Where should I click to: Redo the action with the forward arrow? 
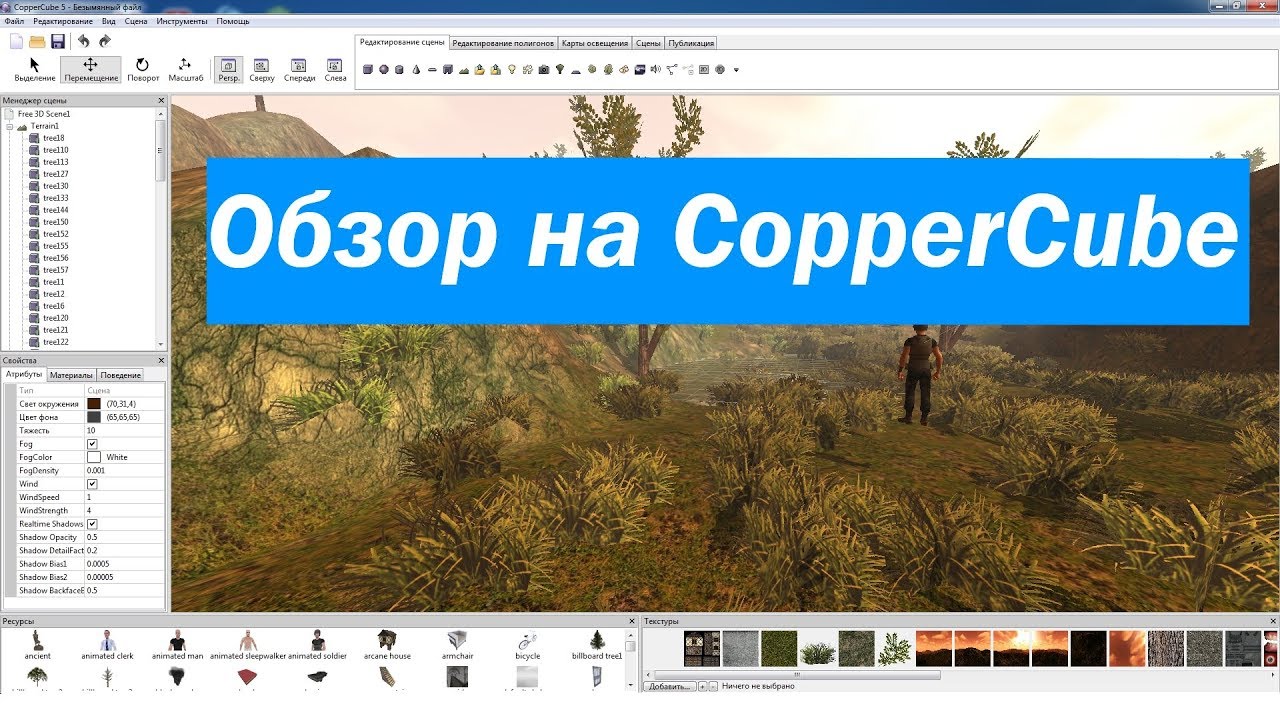click(105, 41)
